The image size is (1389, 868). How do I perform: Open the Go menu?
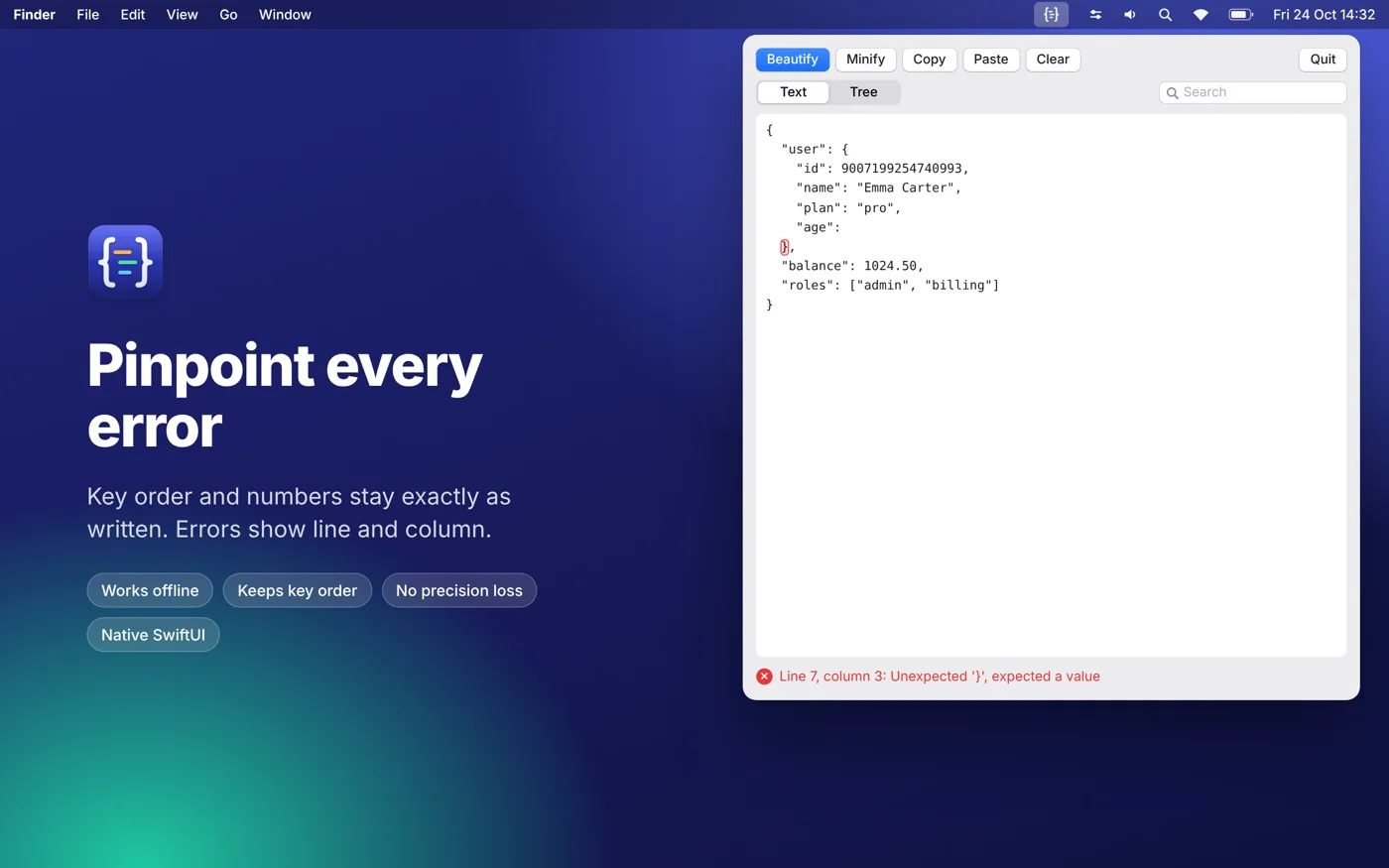click(x=228, y=15)
